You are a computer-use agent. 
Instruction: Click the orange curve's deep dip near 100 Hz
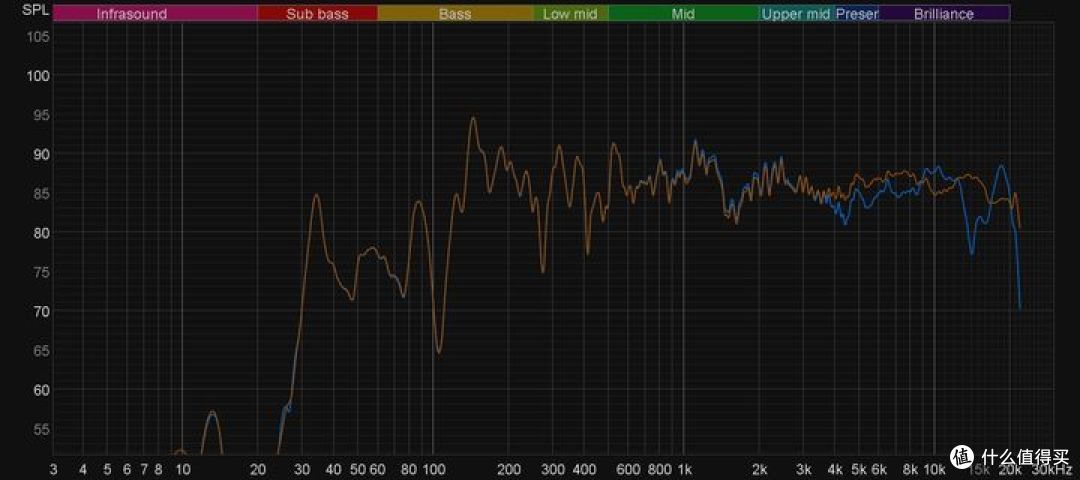click(438, 352)
